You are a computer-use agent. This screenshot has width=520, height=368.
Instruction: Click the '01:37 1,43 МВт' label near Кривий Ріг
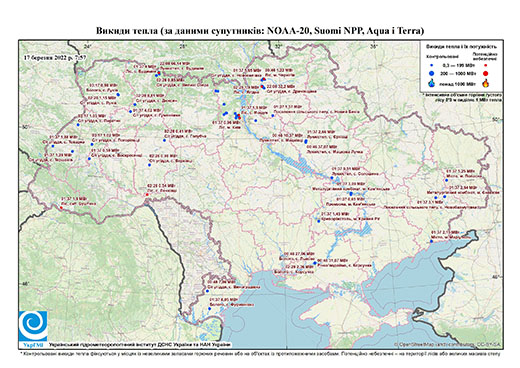[x=334, y=214]
